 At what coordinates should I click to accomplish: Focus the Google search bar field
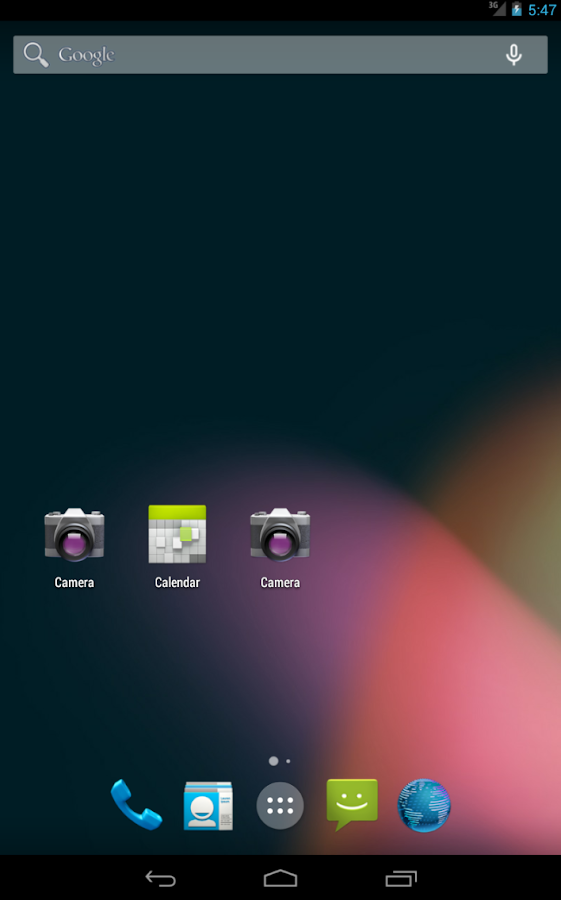(x=280, y=55)
